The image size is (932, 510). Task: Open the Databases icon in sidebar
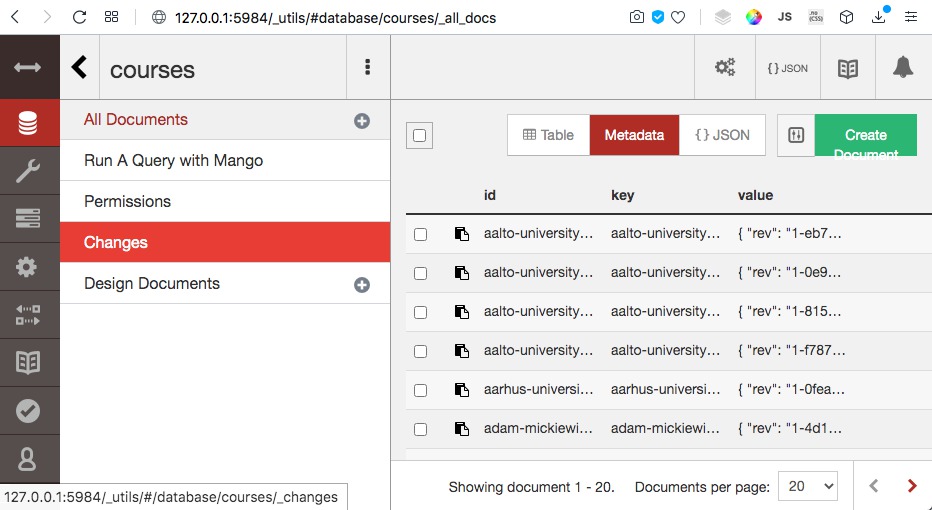point(28,123)
